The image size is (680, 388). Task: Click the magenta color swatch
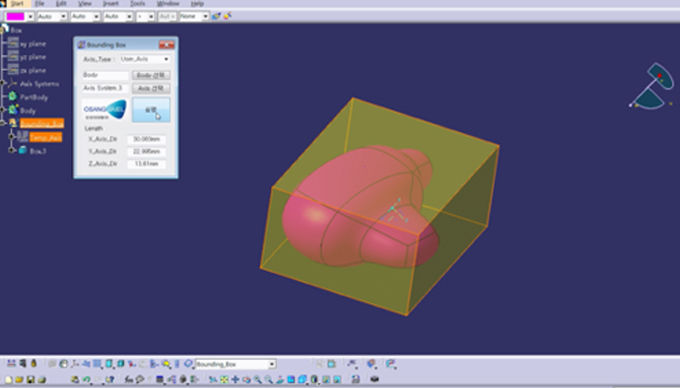coord(15,16)
